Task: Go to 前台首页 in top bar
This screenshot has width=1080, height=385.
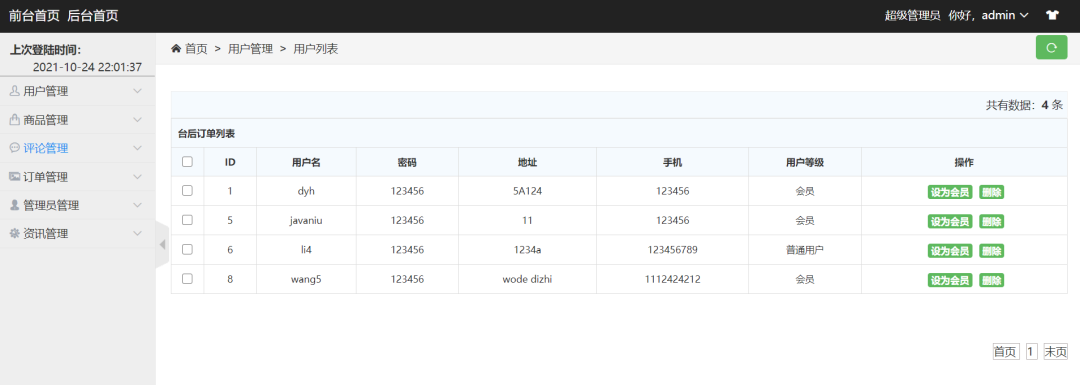Action: (x=34, y=15)
